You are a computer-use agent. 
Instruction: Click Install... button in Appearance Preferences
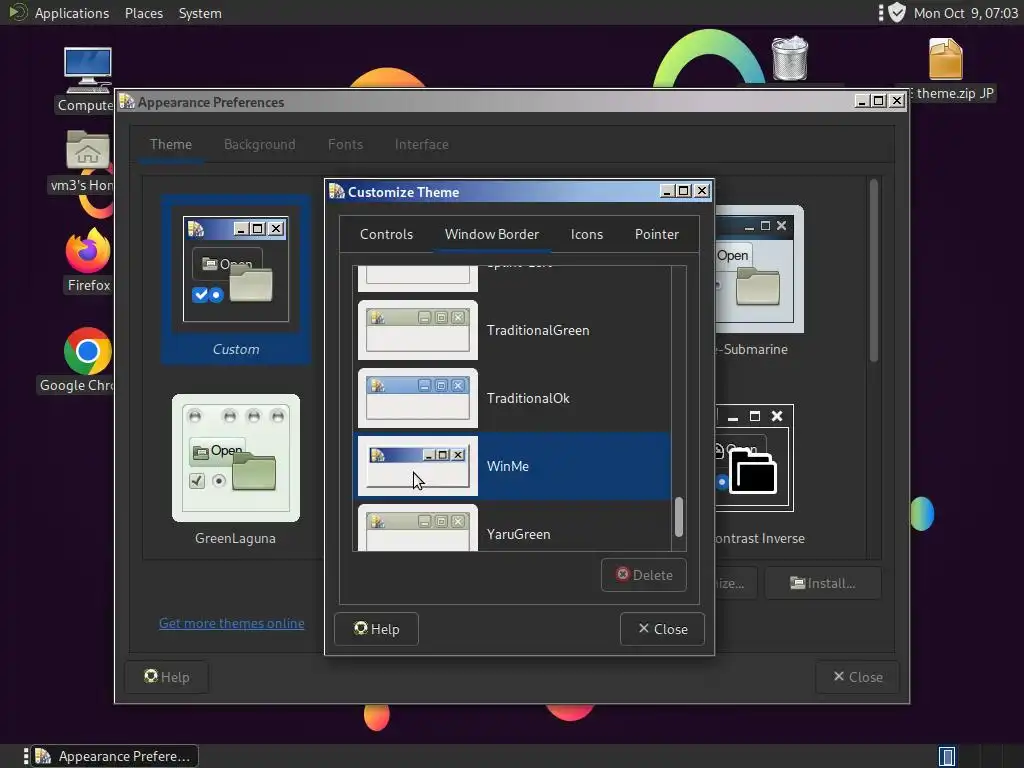(x=823, y=583)
